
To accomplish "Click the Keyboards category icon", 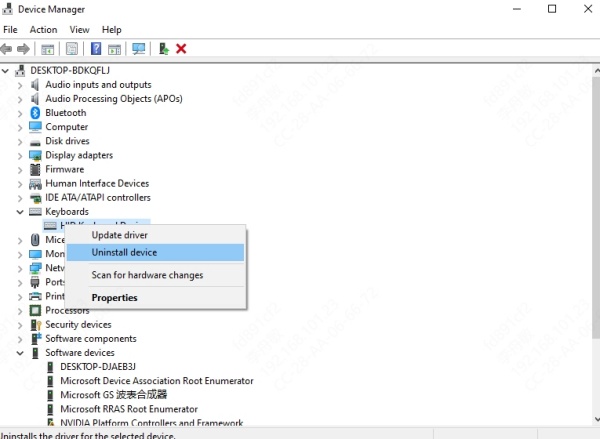I will [x=35, y=212].
